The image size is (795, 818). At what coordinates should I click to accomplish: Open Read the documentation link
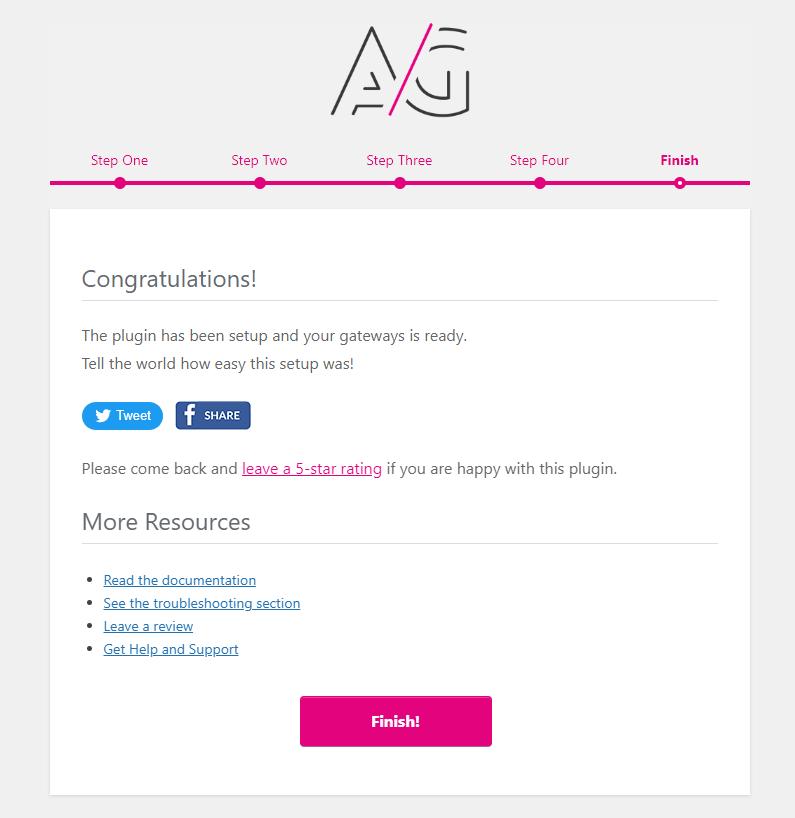(x=179, y=580)
